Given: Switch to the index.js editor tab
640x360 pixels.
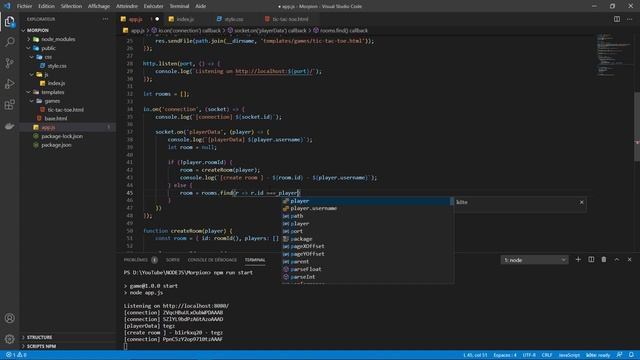Looking at the screenshot, I should click(x=185, y=19).
